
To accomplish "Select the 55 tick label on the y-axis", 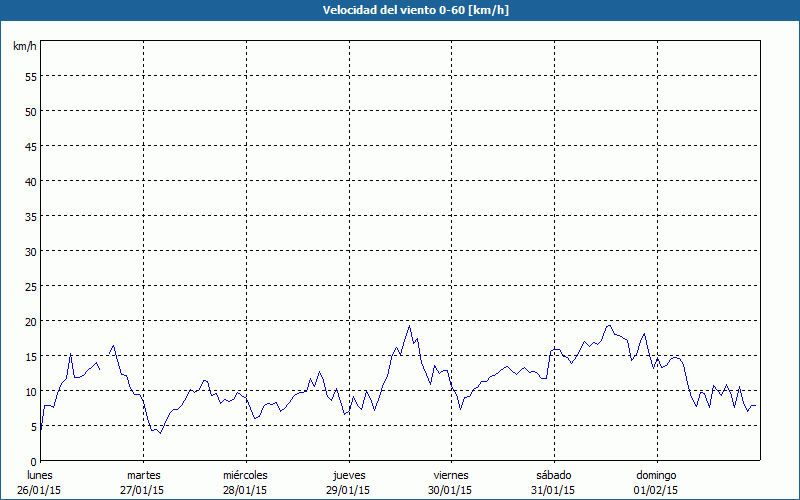I will coord(30,76).
